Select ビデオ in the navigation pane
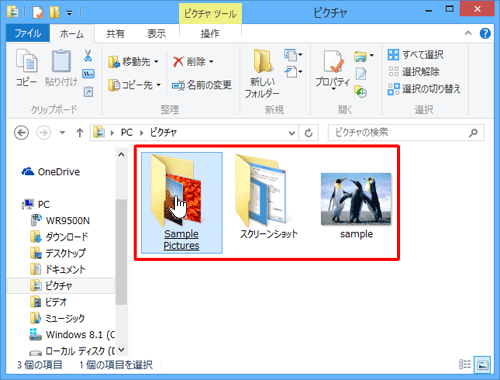Screen dimensions: 500x380 (49, 302)
